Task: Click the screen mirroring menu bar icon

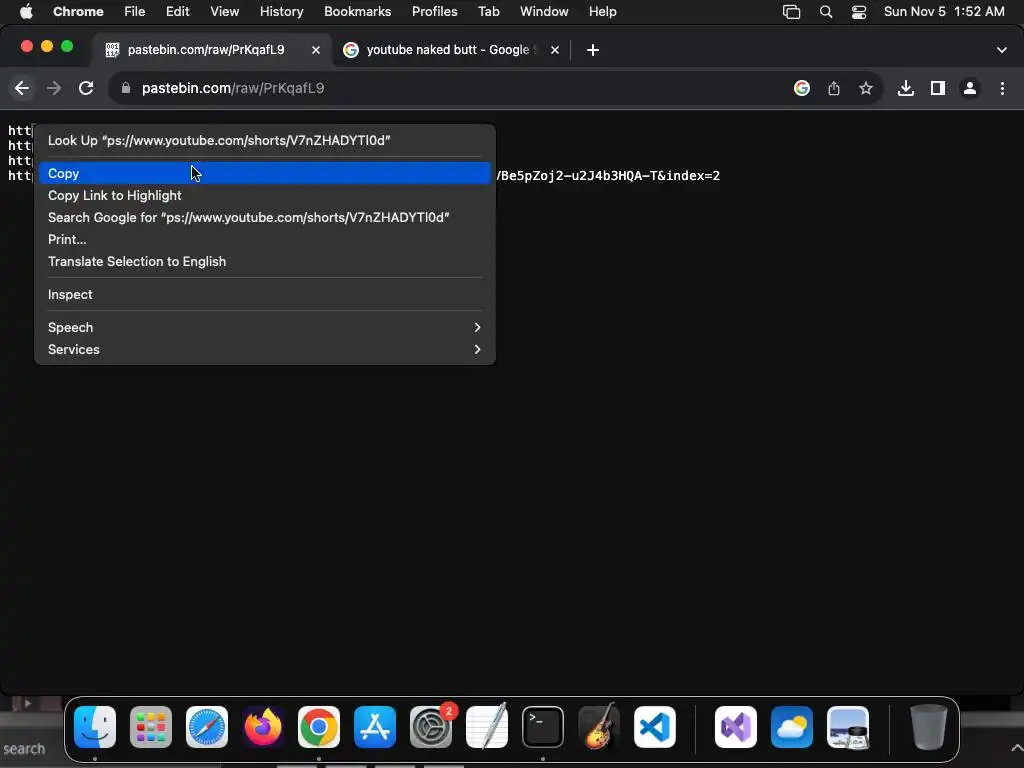Action: click(x=792, y=12)
